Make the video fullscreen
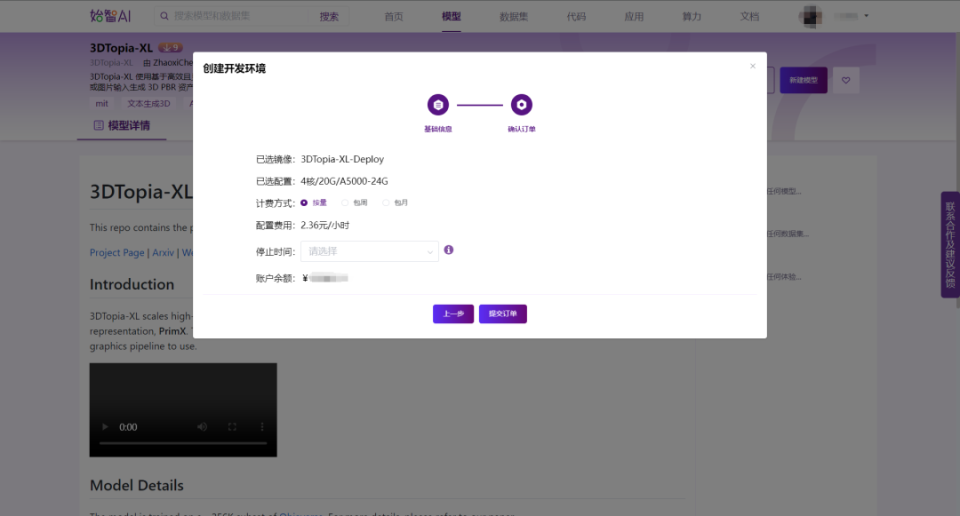 (232, 427)
